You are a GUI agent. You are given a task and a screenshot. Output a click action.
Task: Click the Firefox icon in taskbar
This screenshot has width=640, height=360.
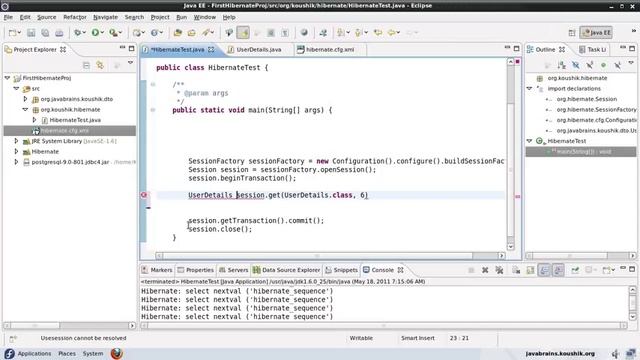click(x=117, y=353)
